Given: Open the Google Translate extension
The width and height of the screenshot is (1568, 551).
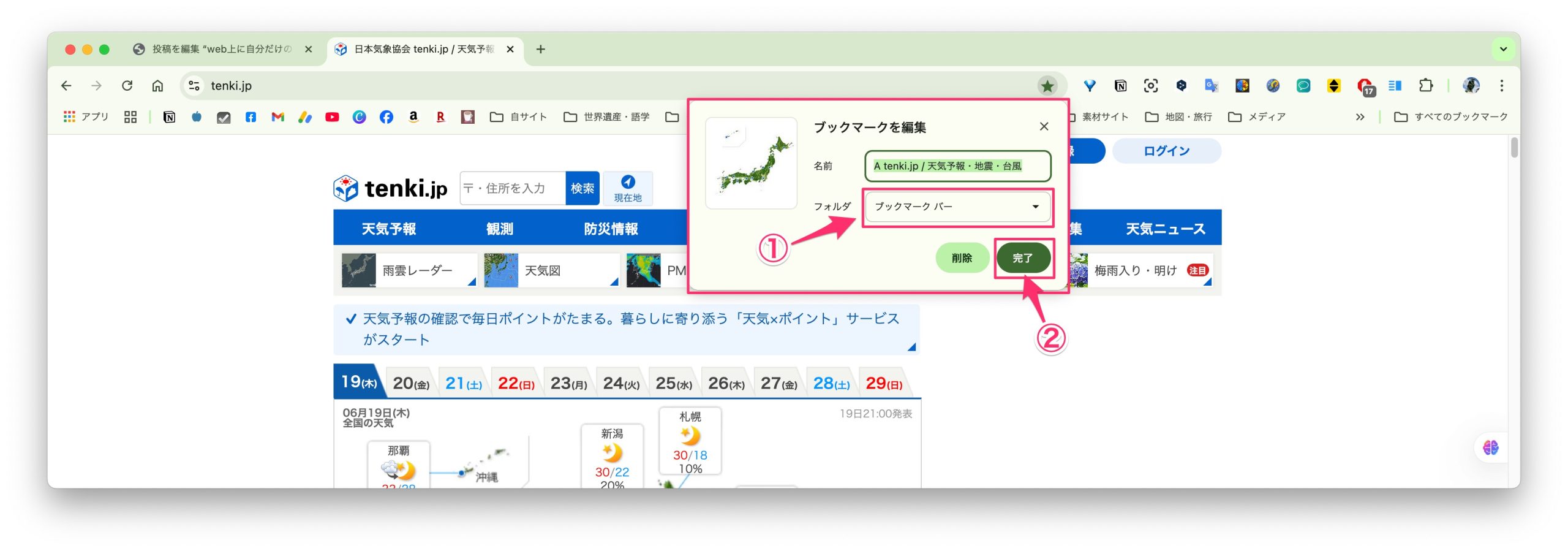Looking at the screenshot, I should [x=1212, y=86].
